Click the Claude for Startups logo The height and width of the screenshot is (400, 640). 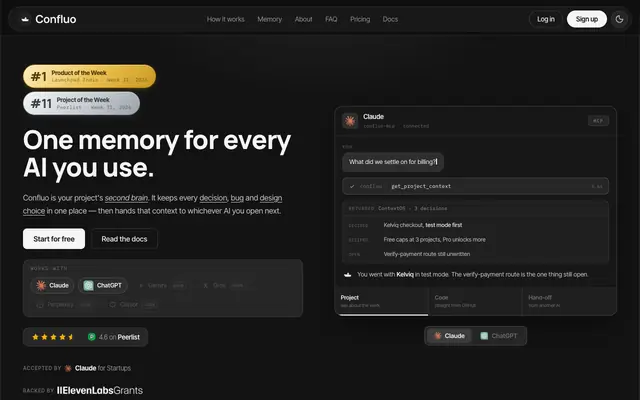pos(68,368)
